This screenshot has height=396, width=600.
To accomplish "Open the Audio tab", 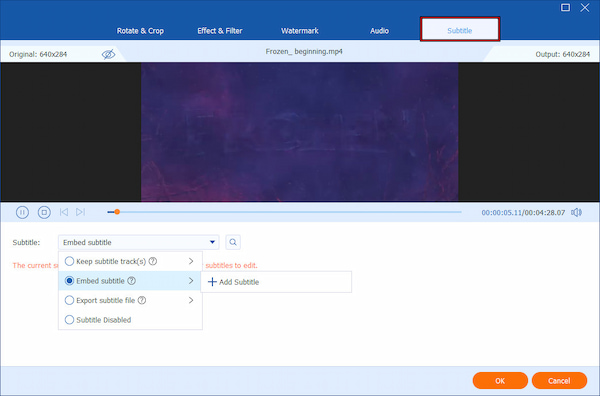I will 379,31.
